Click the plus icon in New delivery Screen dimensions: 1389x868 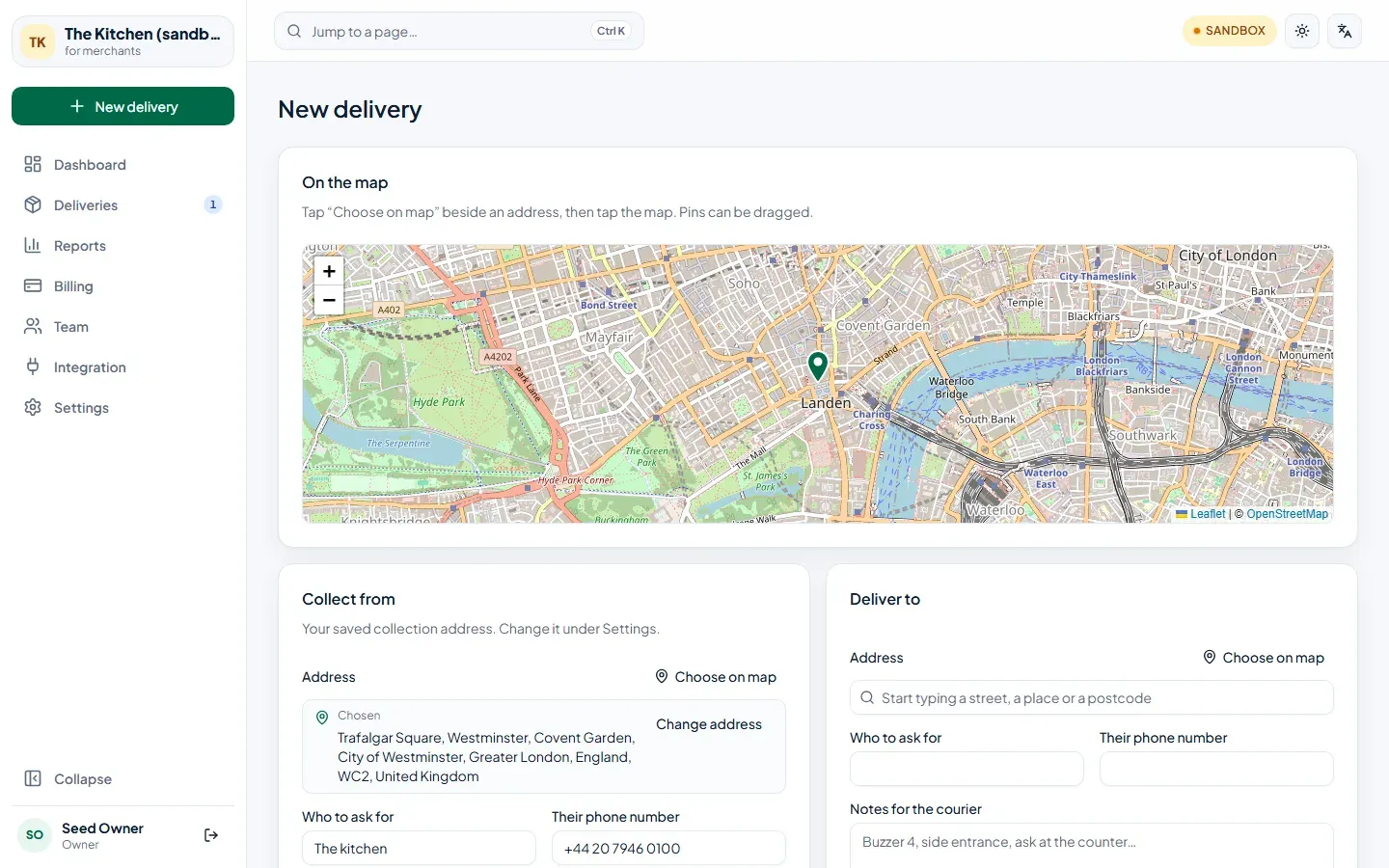[77, 106]
